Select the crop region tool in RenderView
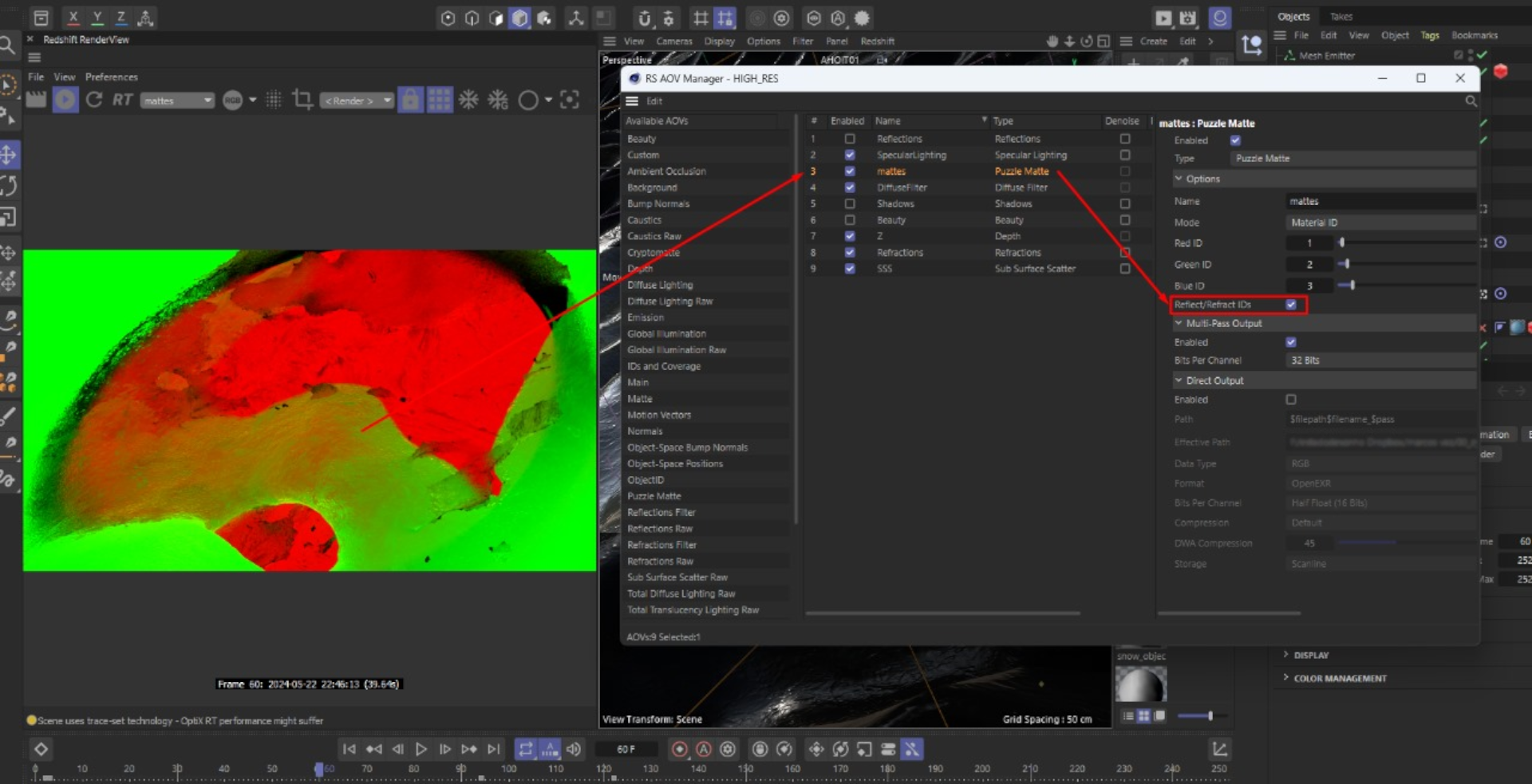Viewport: 1532px width, 784px height. pyautogui.click(x=302, y=100)
